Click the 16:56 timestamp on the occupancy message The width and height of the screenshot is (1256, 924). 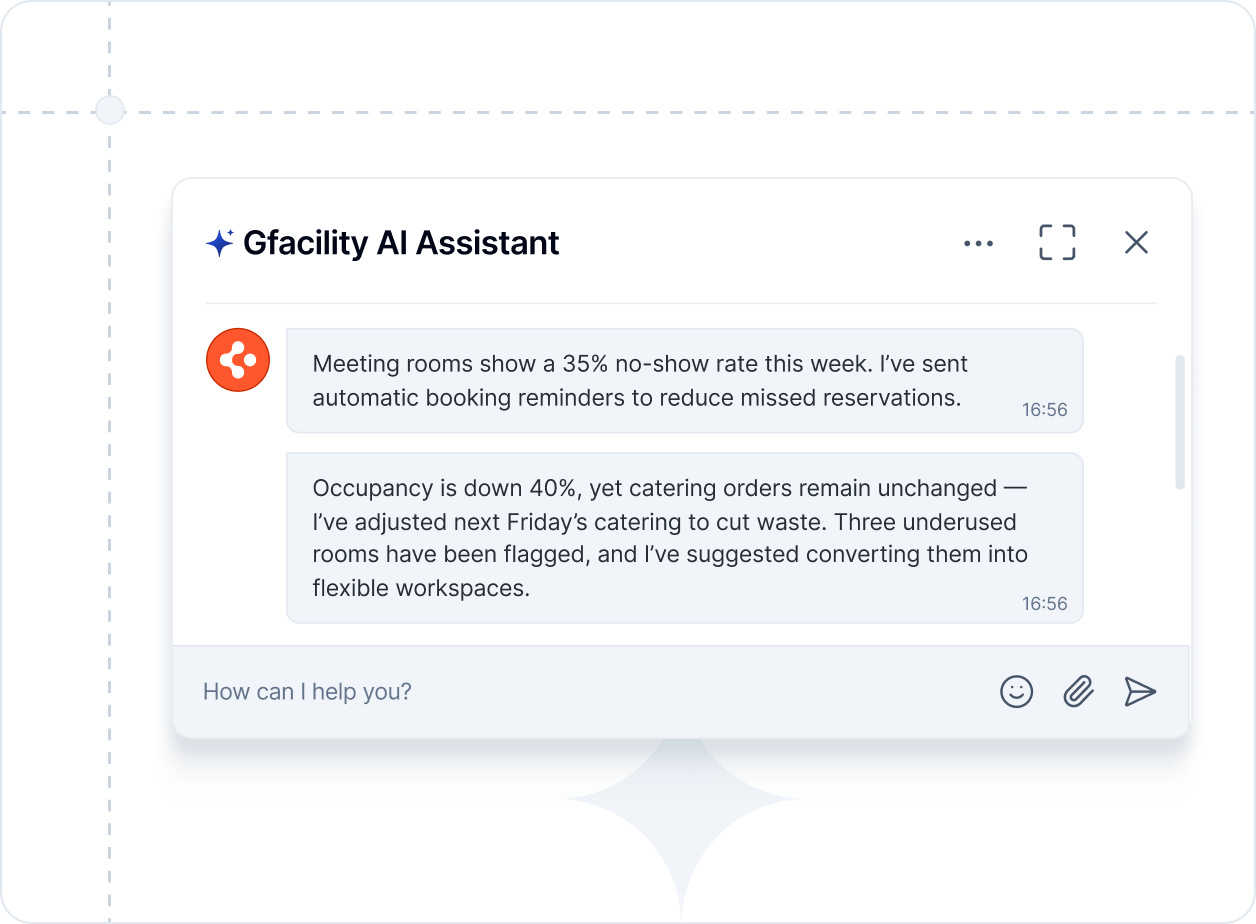(1044, 604)
